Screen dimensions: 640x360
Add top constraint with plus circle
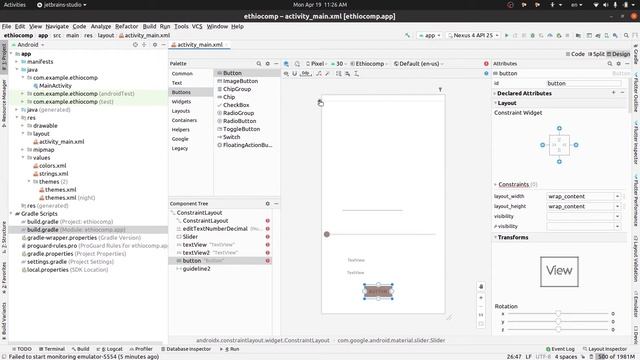point(559,129)
